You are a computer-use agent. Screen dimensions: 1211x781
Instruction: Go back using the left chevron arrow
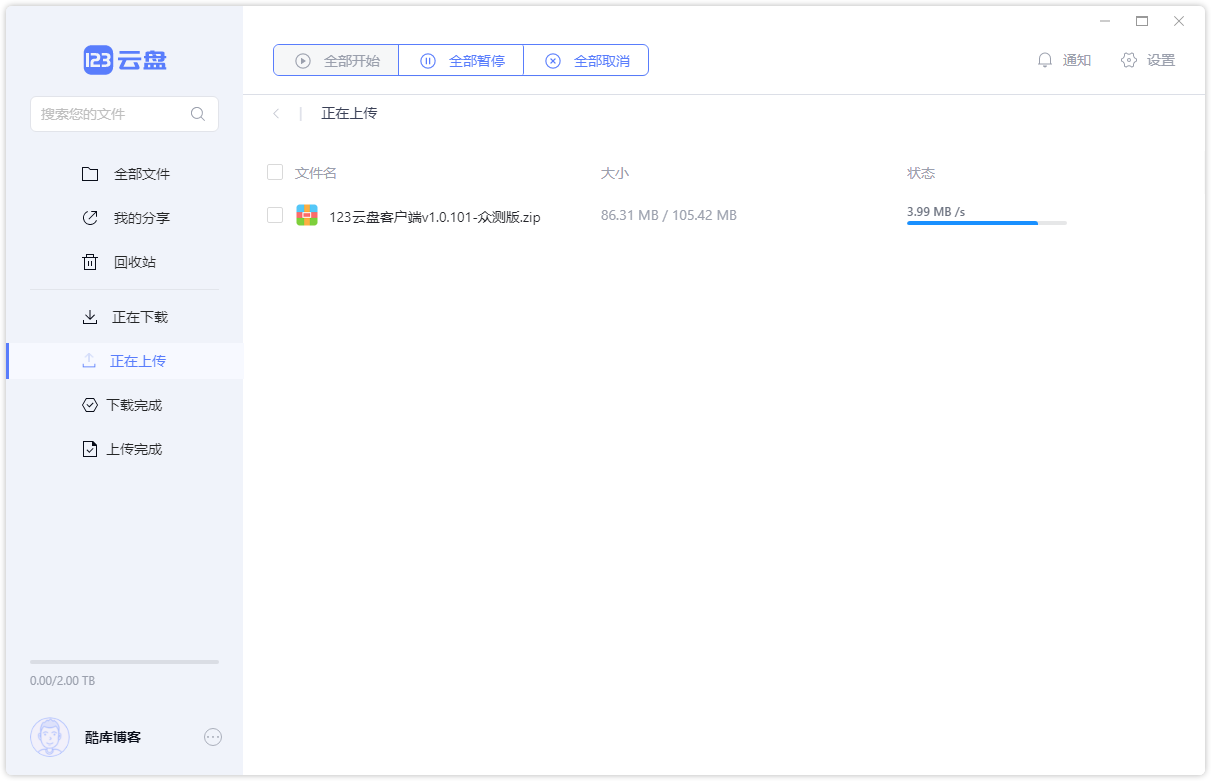tap(276, 113)
